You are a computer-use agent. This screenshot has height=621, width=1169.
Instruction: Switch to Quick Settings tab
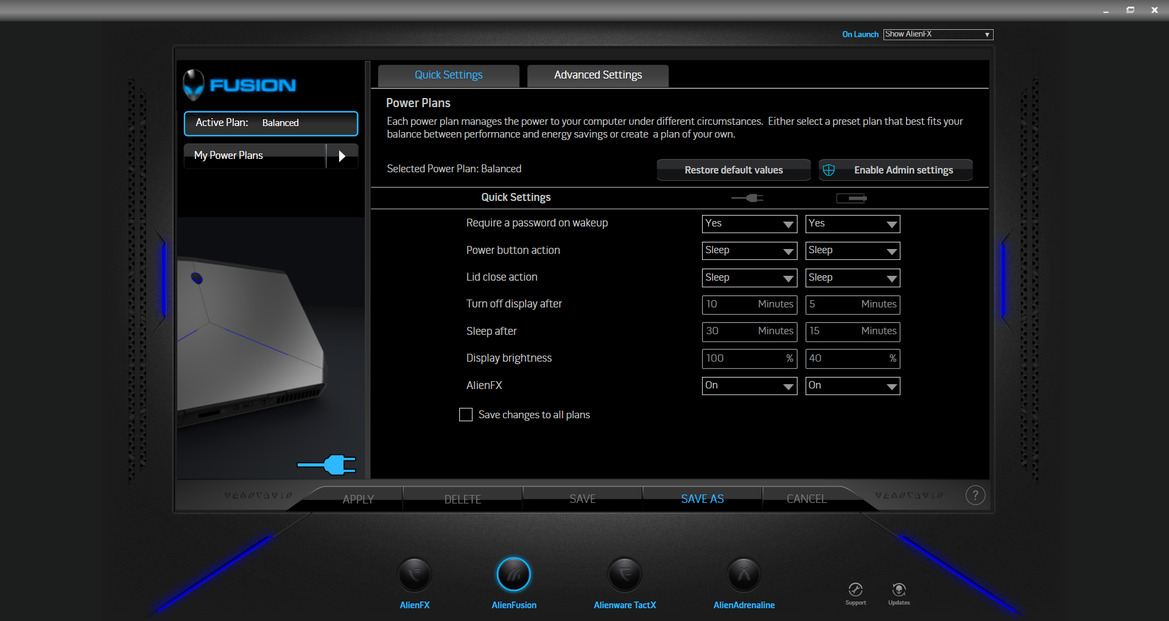tap(448, 75)
